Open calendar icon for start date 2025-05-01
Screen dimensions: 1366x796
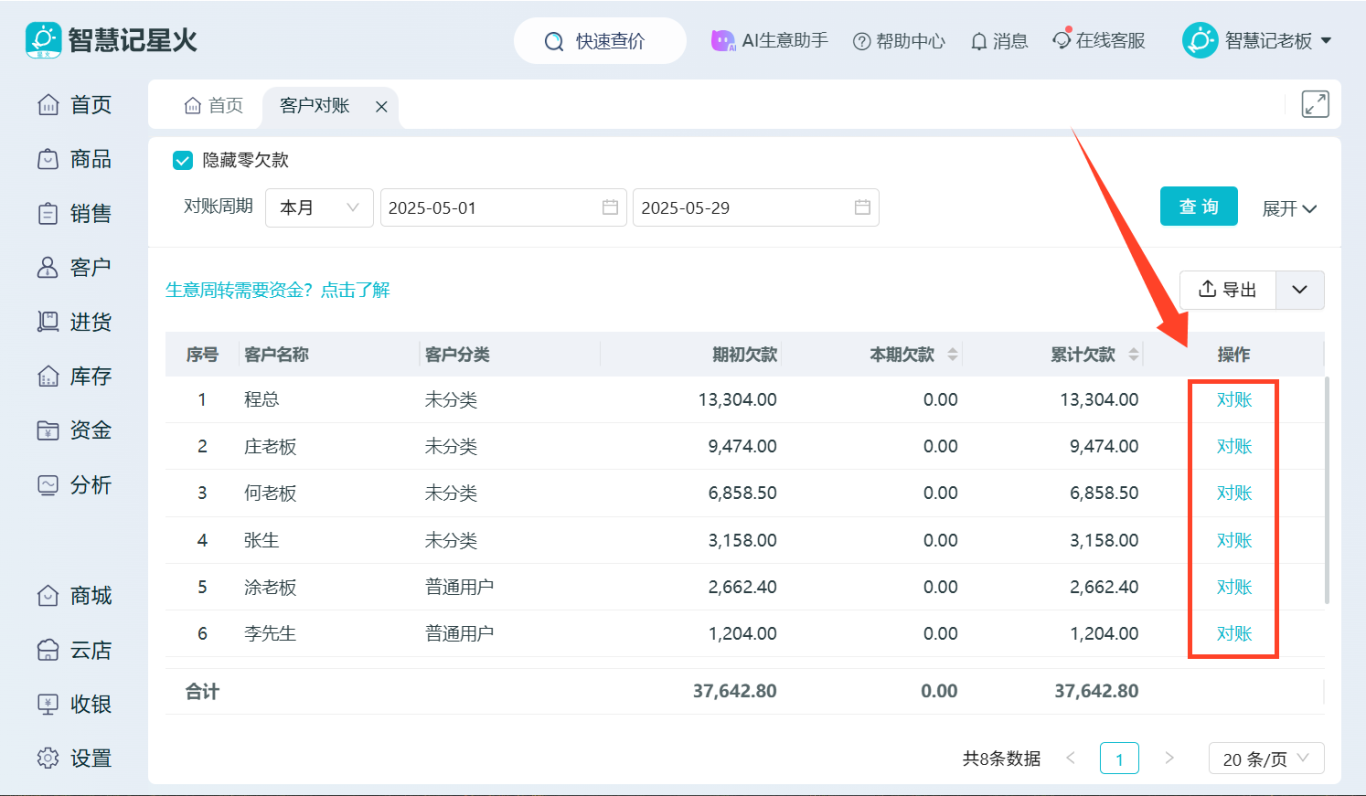[610, 208]
